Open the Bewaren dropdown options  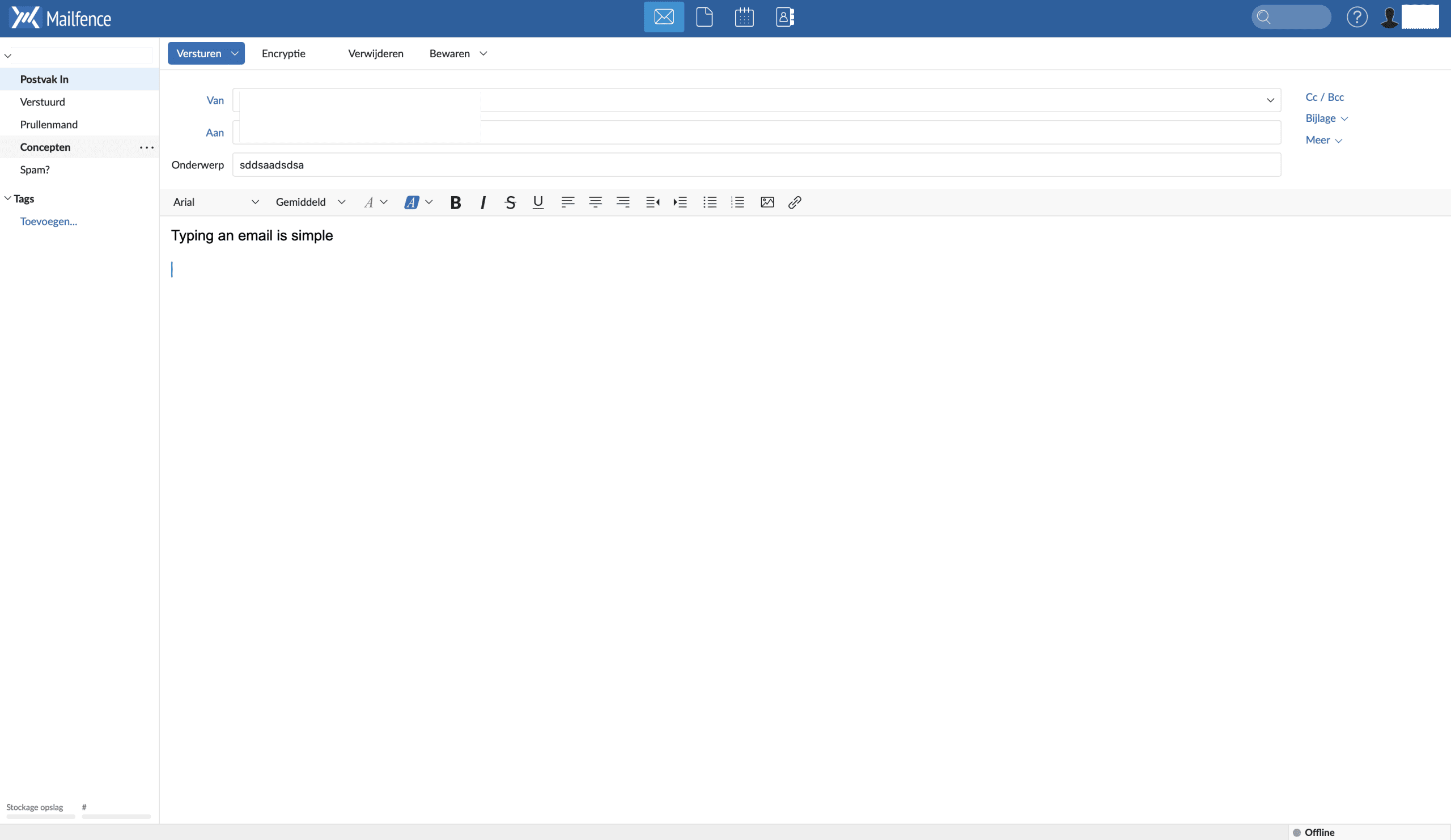point(483,53)
